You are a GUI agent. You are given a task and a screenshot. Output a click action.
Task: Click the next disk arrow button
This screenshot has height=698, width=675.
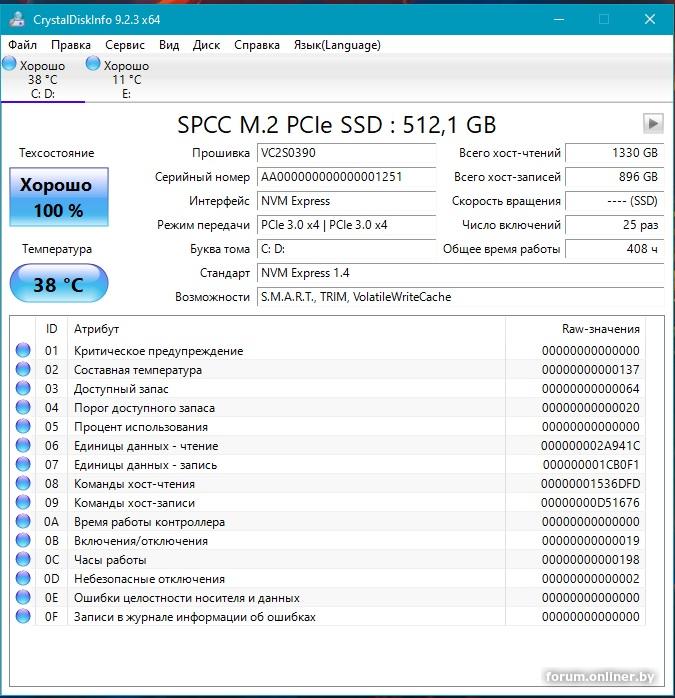[653, 123]
